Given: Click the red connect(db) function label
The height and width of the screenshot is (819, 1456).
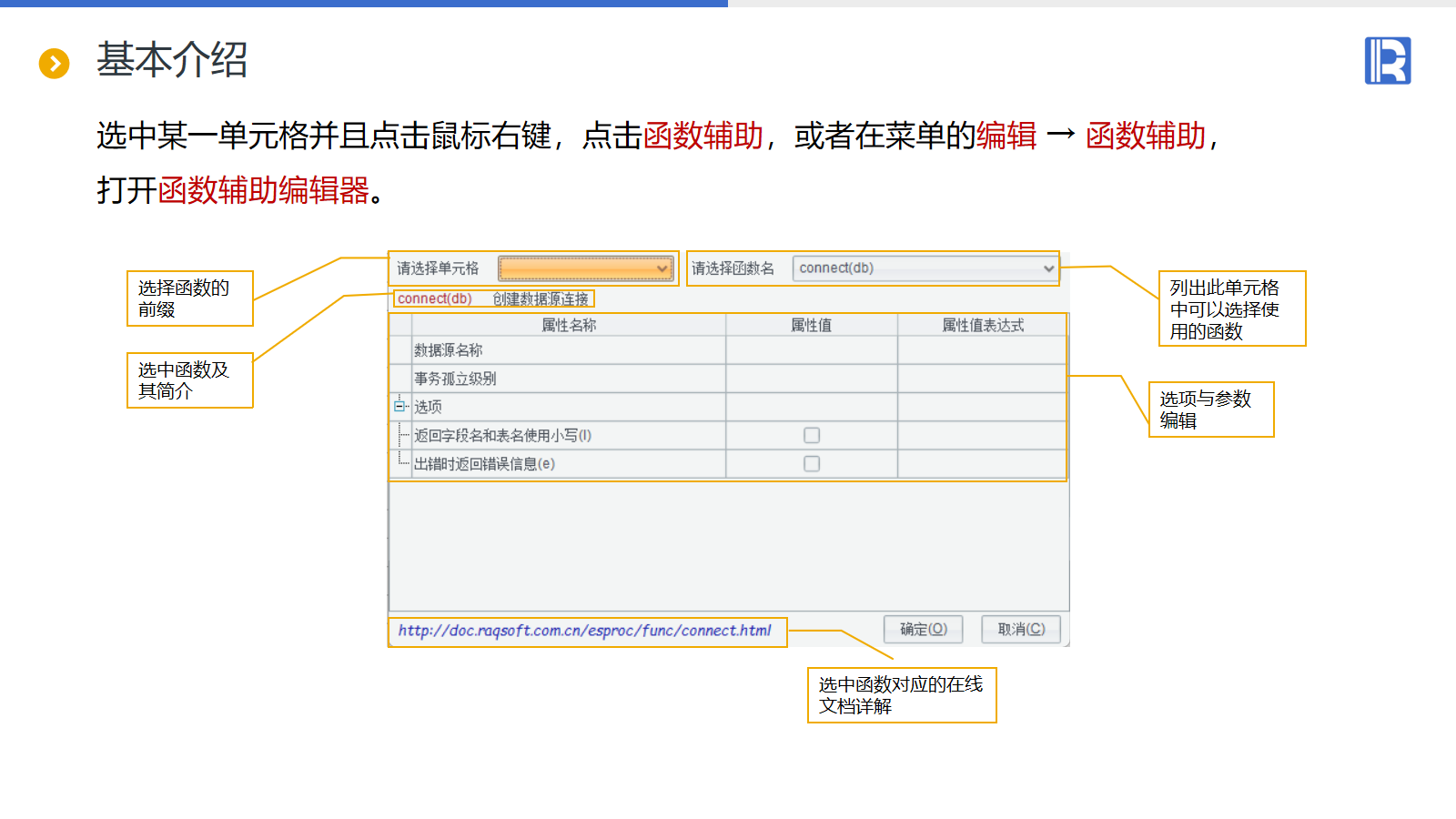Looking at the screenshot, I should click(435, 298).
